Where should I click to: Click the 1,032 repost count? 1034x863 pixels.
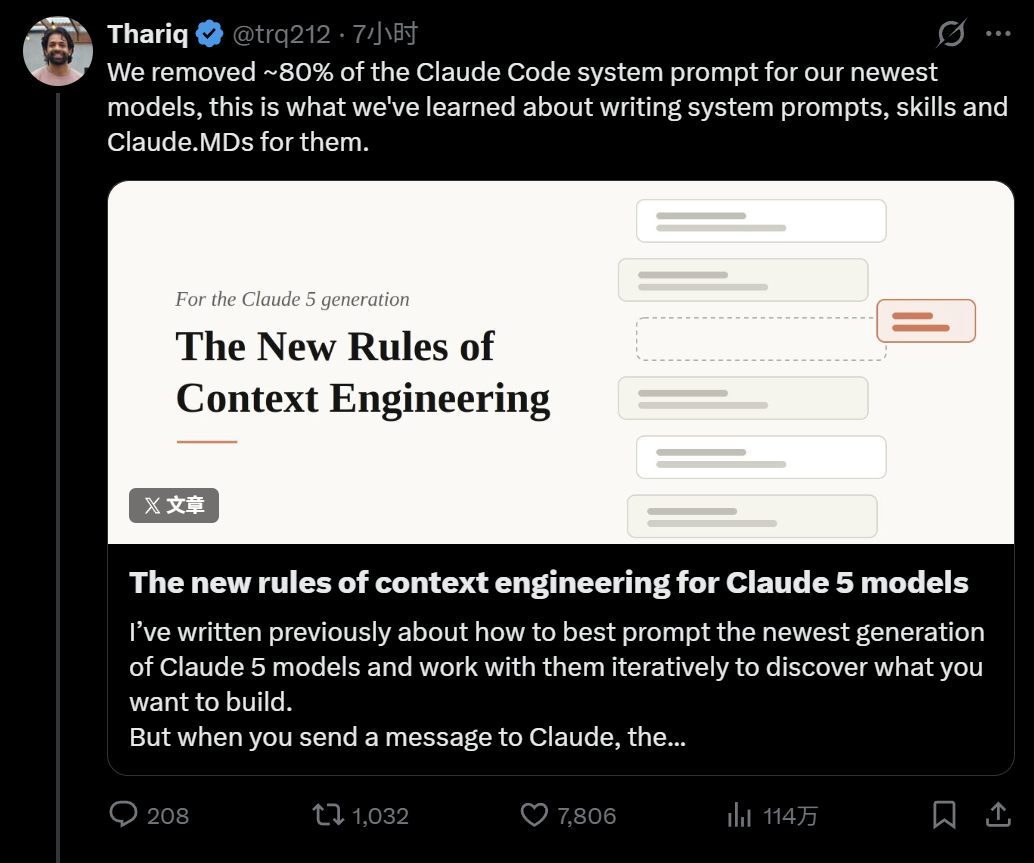pos(380,816)
